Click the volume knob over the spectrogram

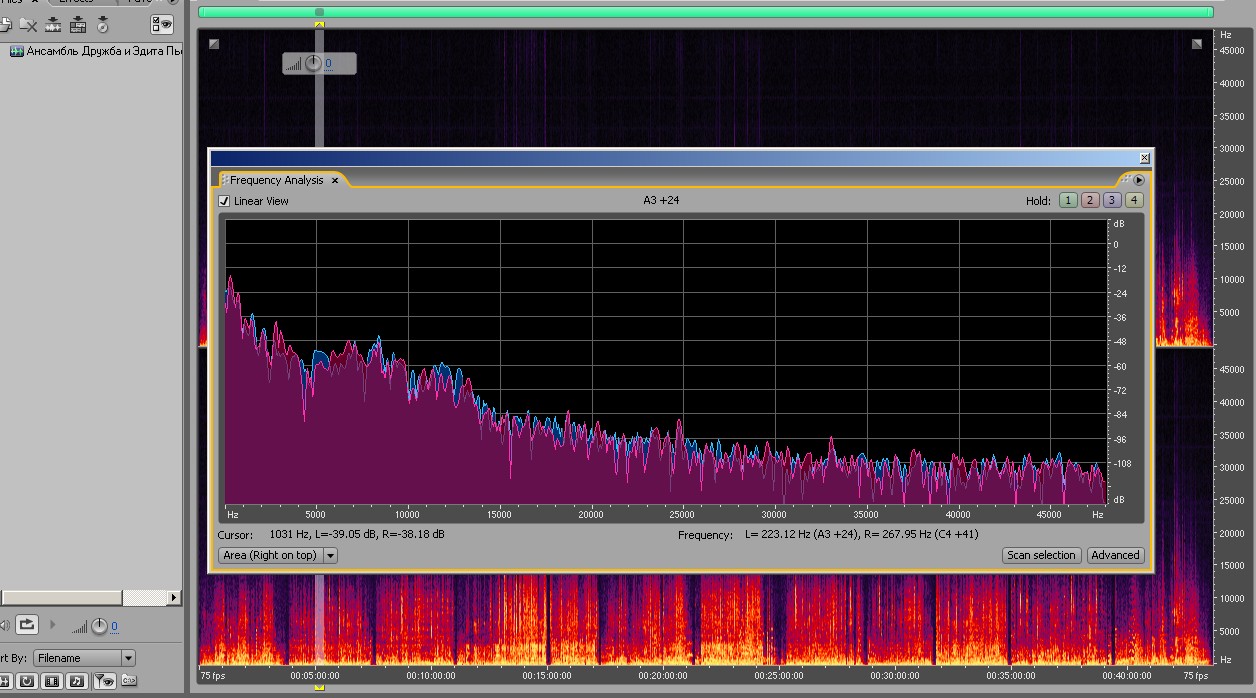tap(313, 64)
